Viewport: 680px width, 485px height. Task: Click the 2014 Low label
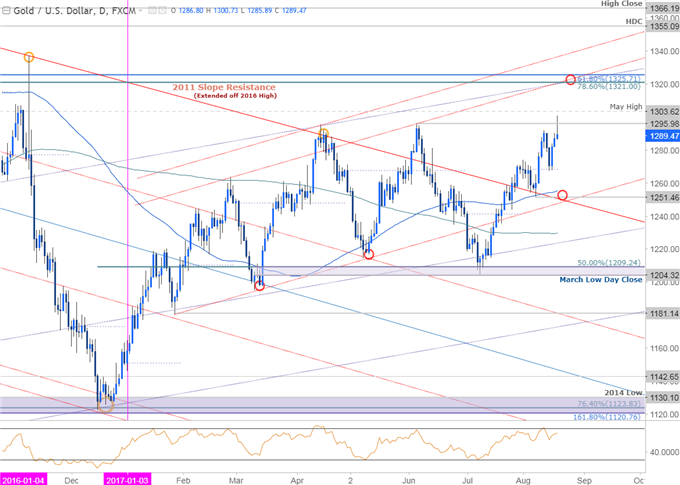click(624, 393)
